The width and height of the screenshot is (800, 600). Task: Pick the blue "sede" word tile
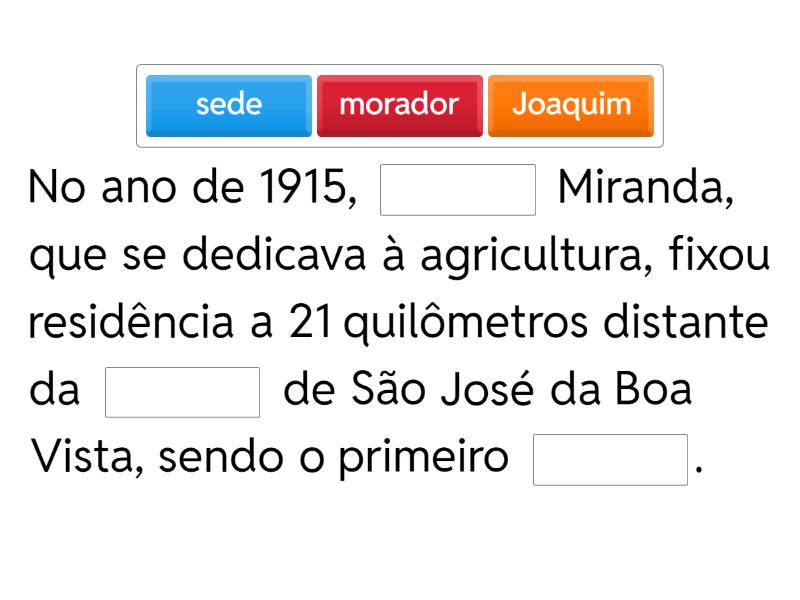[x=228, y=105]
